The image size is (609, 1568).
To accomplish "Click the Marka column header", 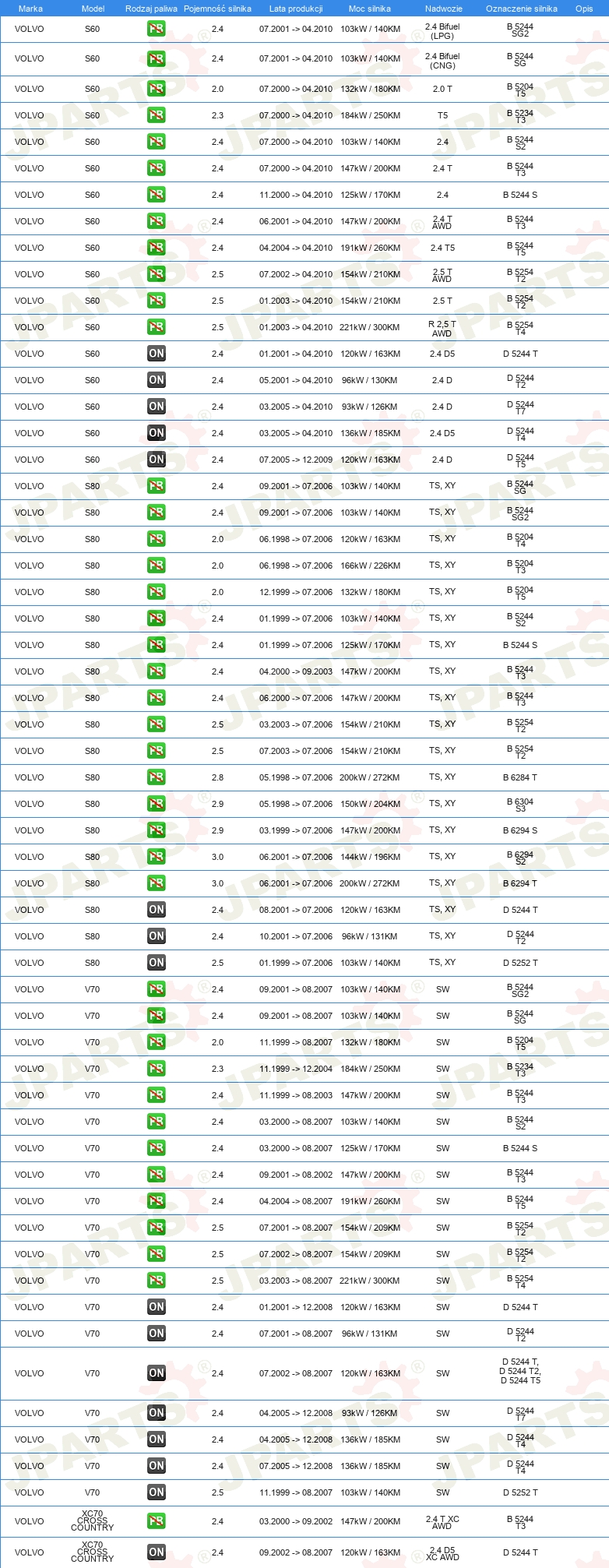I will (30, 9).
